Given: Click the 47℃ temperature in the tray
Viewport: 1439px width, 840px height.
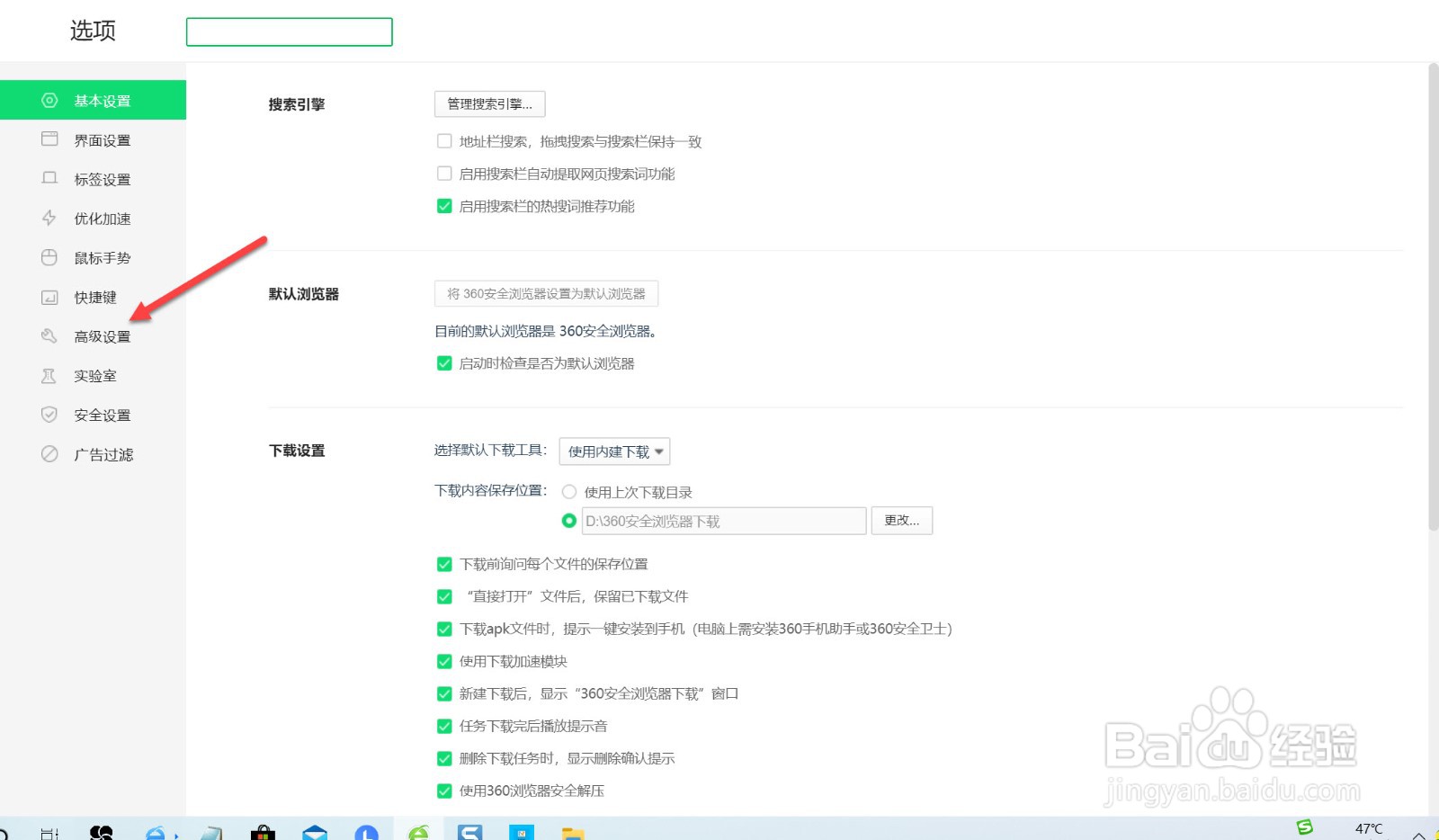Looking at the screenshot, I should [x=1369, y=828].
